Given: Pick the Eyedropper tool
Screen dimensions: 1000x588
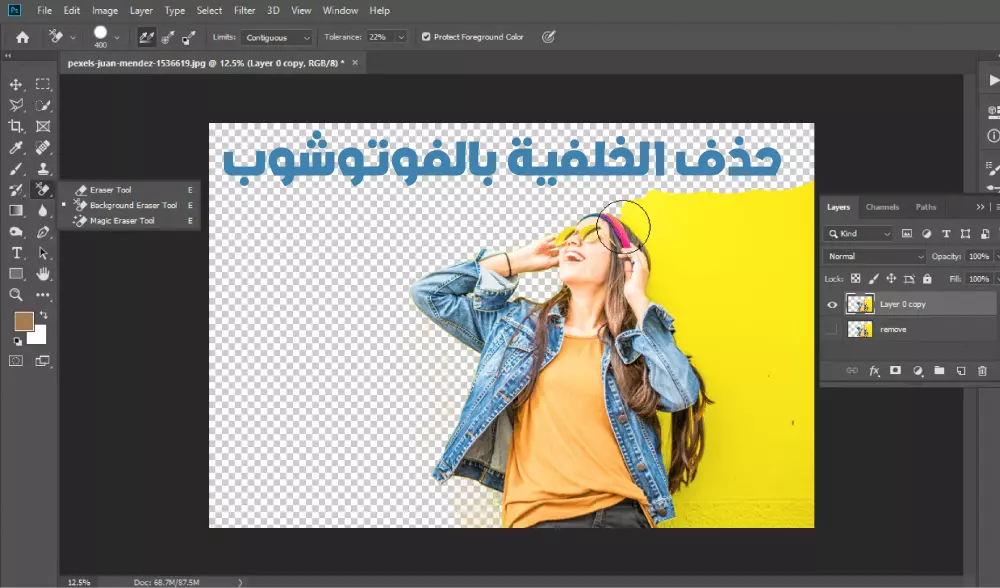Looking at the screenshot, I should pos(16,147).
